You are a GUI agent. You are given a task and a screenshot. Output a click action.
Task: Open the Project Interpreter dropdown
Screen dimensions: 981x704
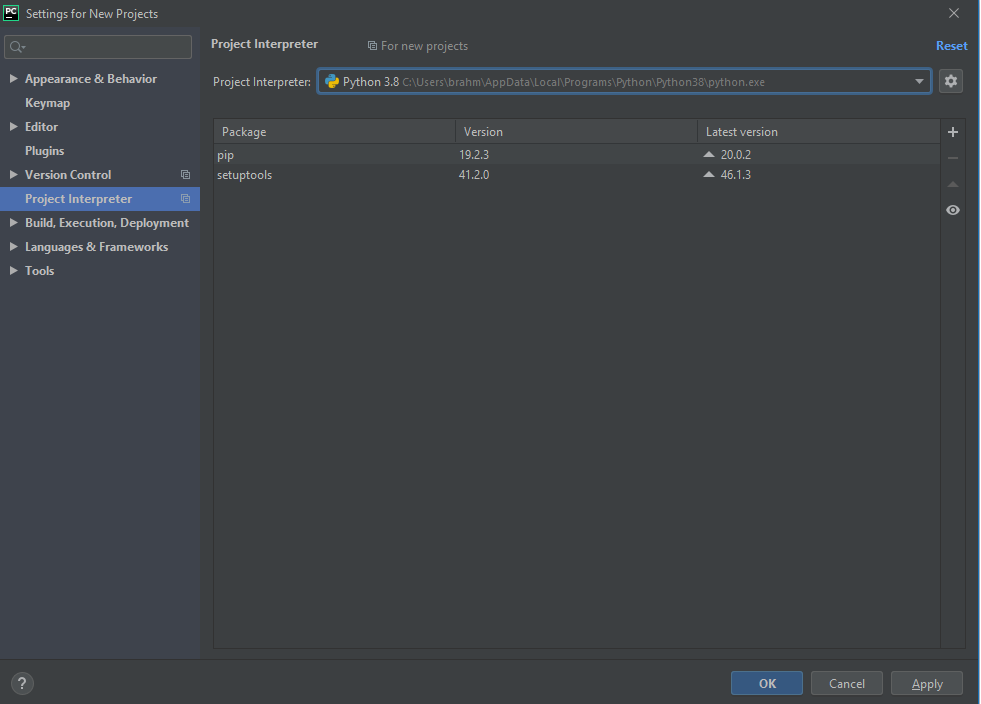click(919, 81)
